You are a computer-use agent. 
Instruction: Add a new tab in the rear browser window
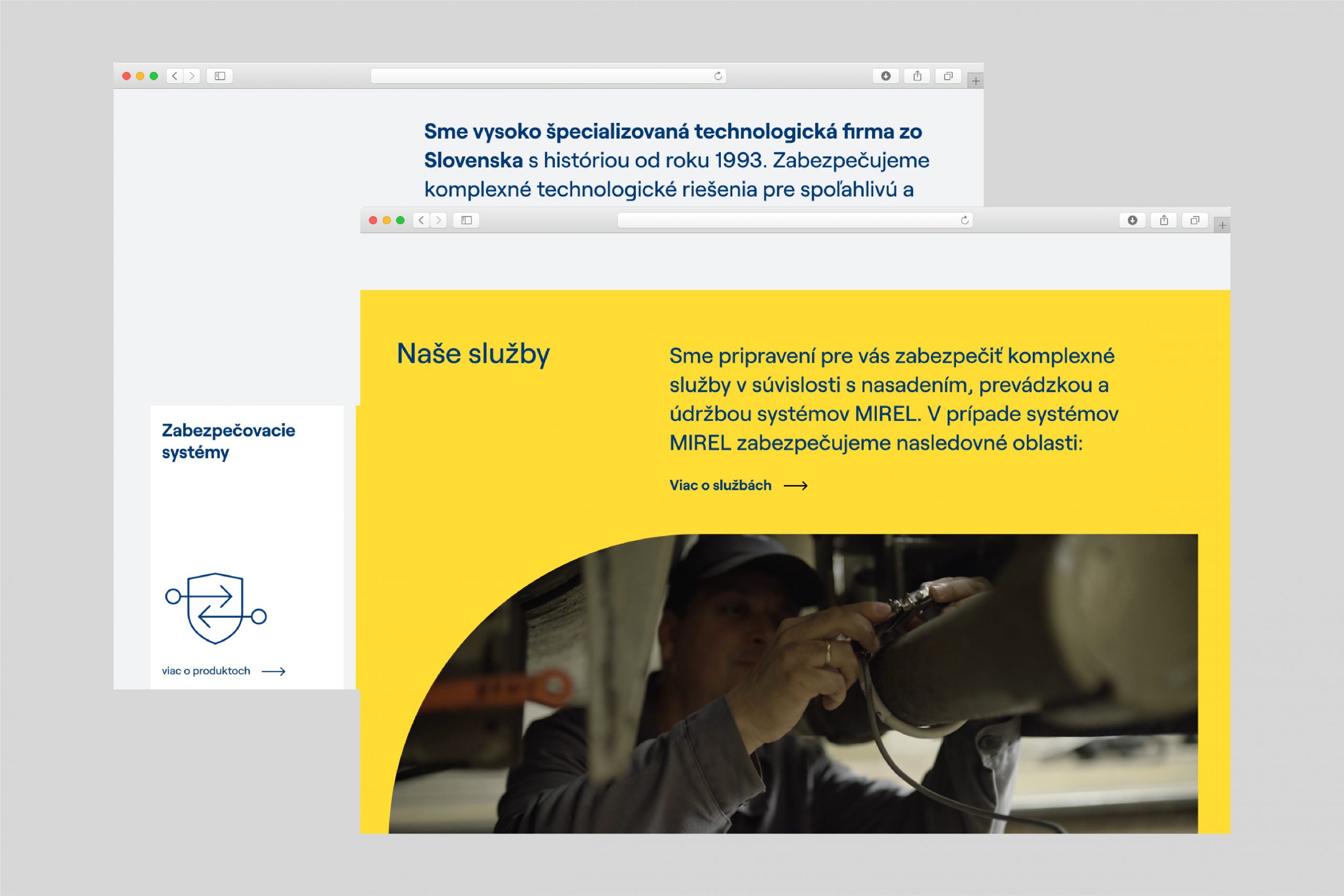(976, 81)
